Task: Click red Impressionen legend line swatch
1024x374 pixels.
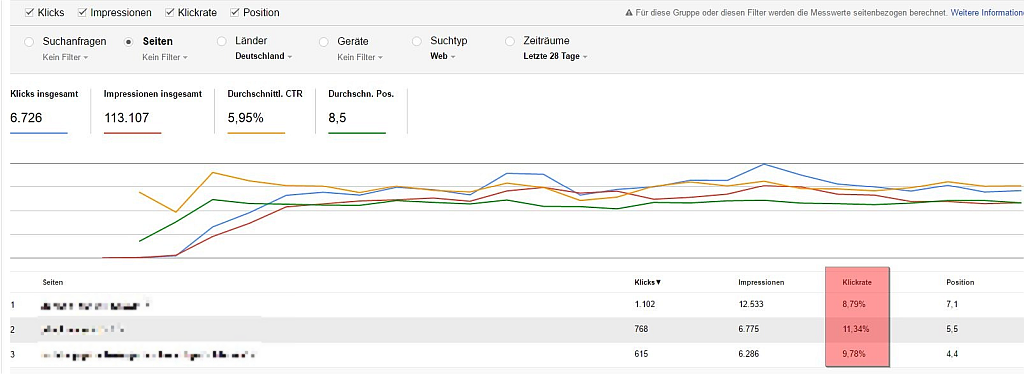Action: (133, 133)
